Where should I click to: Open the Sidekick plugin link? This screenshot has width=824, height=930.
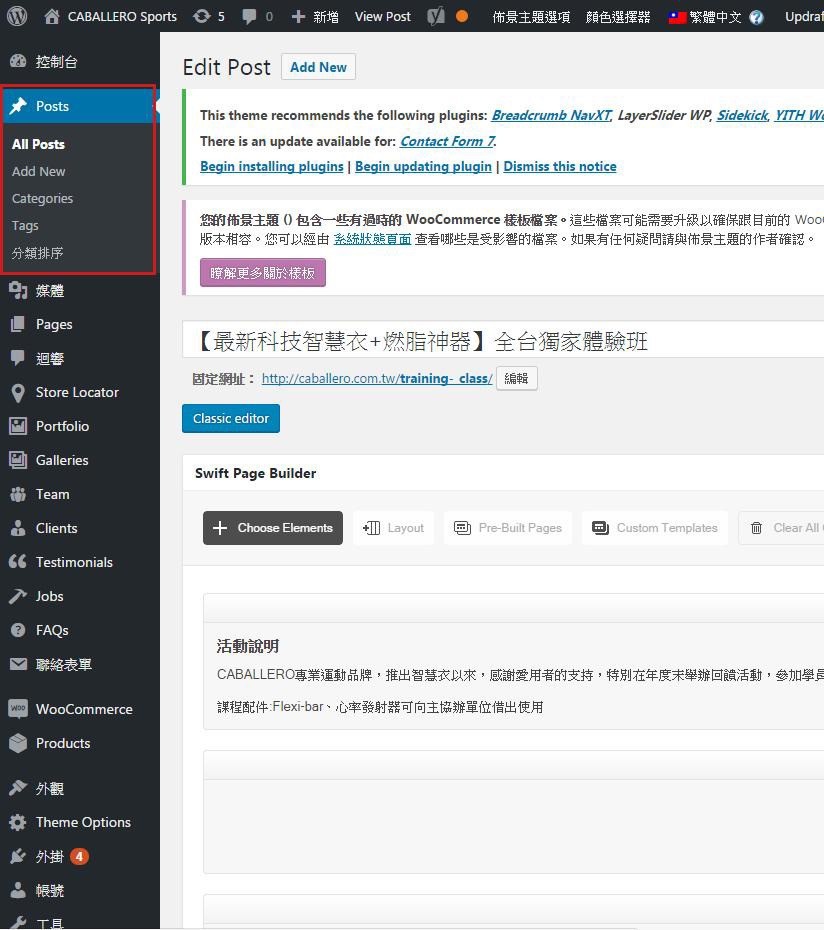click(742, 115)
